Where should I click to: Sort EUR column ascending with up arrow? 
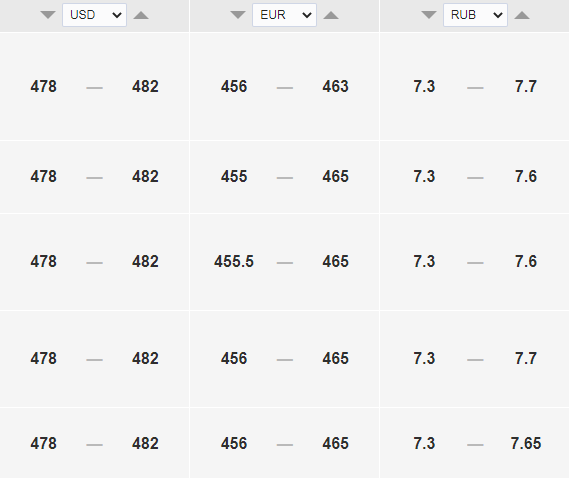331,15
